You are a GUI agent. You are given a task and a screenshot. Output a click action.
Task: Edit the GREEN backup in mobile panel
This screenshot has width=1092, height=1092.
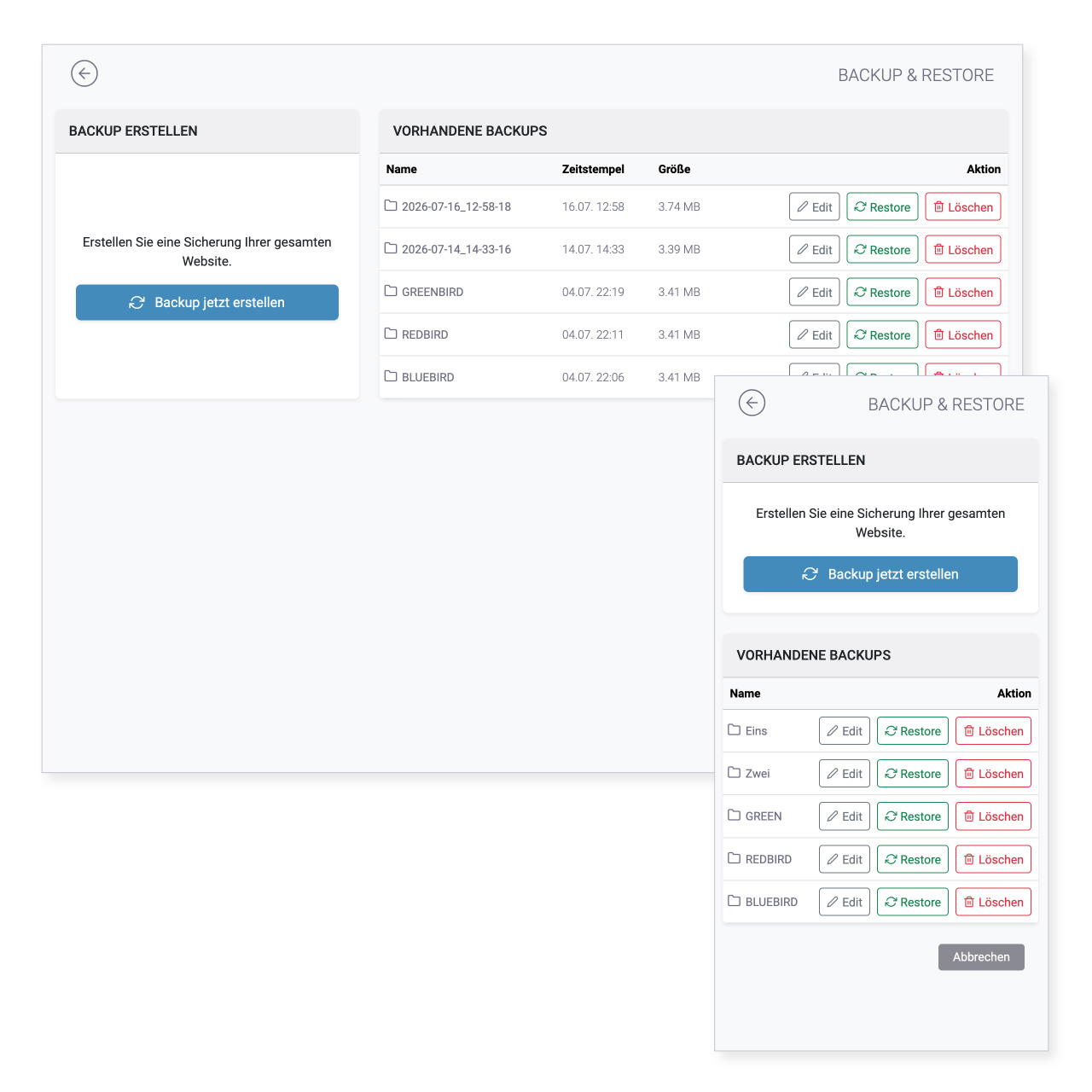click(845, 816)
